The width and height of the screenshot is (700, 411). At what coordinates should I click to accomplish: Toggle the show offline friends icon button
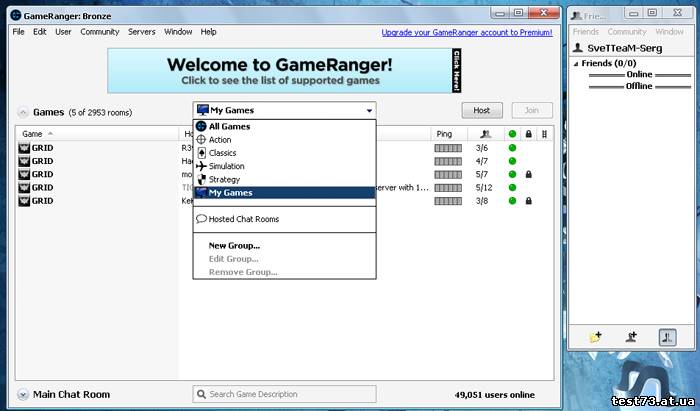tap(667, 337)
